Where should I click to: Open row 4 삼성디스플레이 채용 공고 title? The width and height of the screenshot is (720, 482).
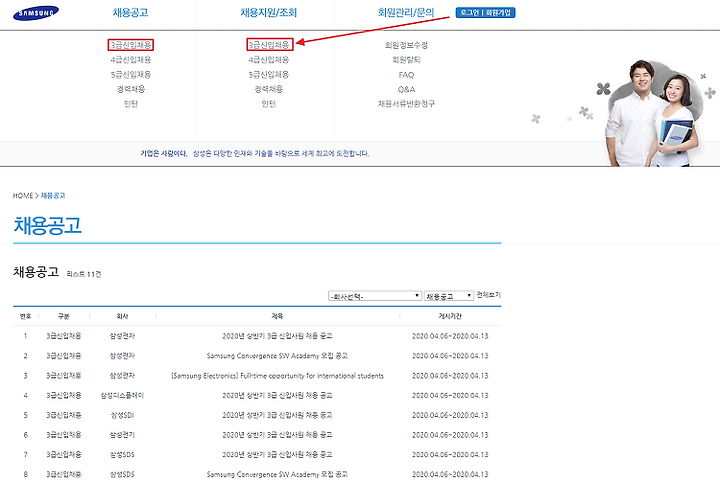pyautogui.click(x=277, y=395)
